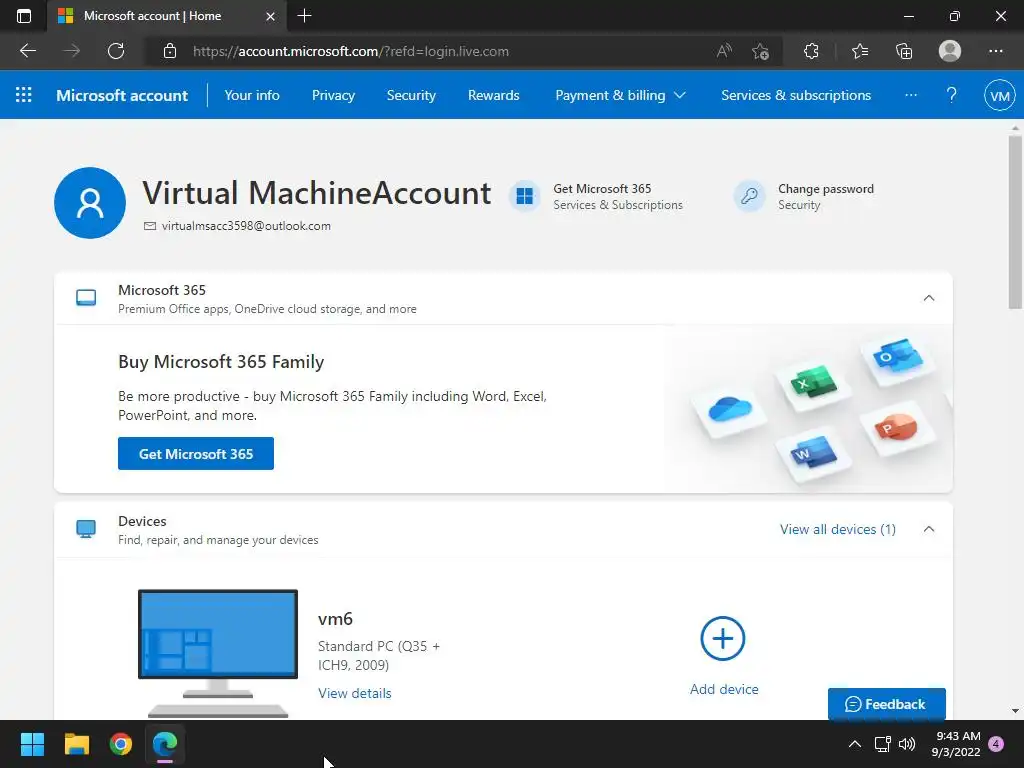Show more navigation items ellipsis
The height and width of the screenshot is (768, 1024).
pos(911,95)
